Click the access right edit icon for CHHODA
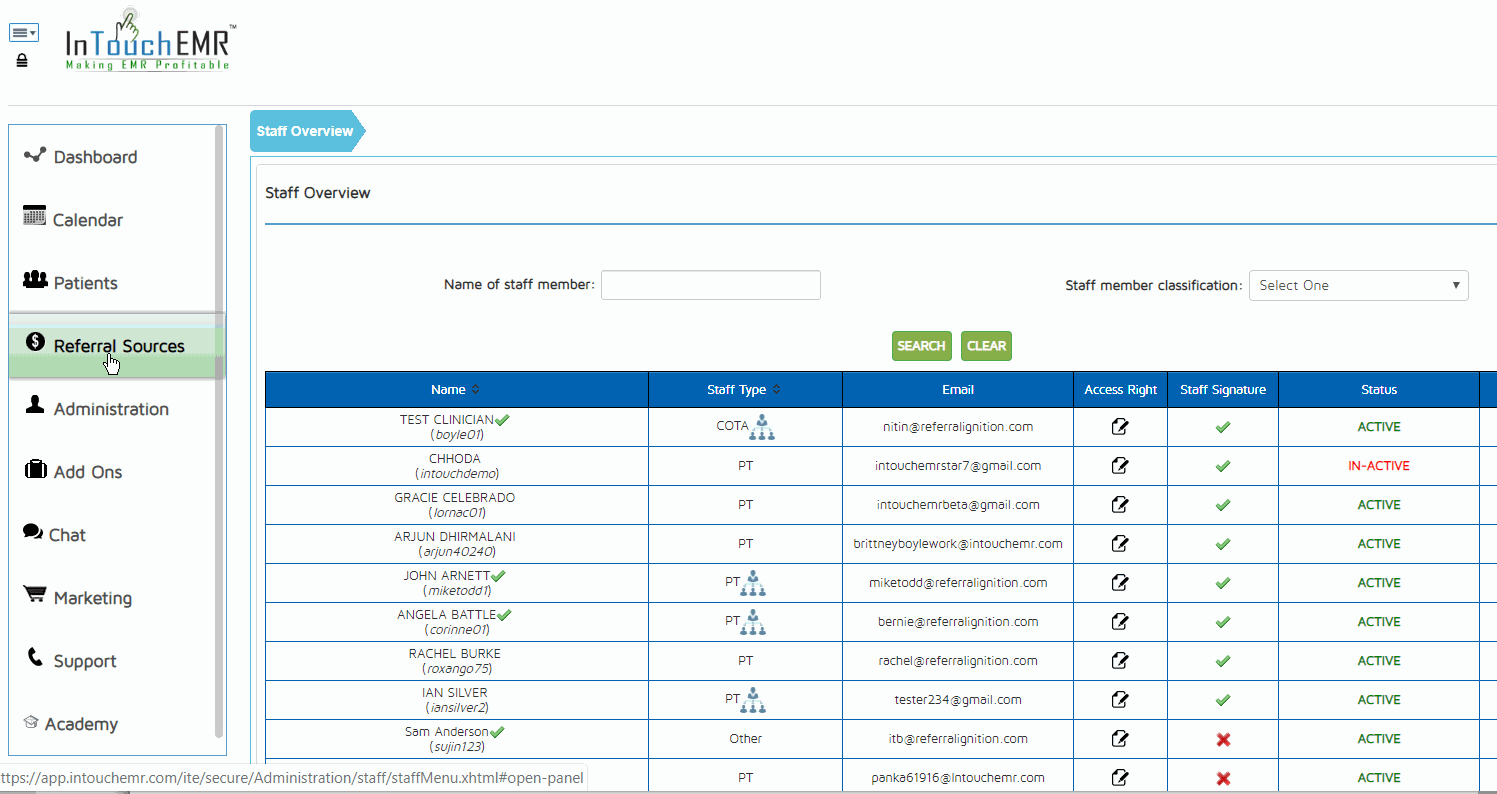This screenshot has height=794, width=1497. [x=1120, y=466]
